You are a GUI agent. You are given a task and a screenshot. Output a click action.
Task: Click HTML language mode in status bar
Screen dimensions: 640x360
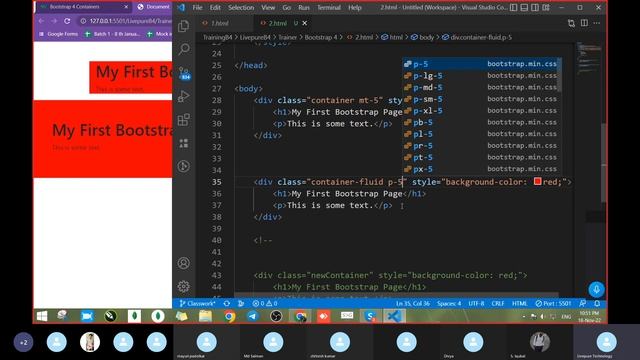coord(520,304)
